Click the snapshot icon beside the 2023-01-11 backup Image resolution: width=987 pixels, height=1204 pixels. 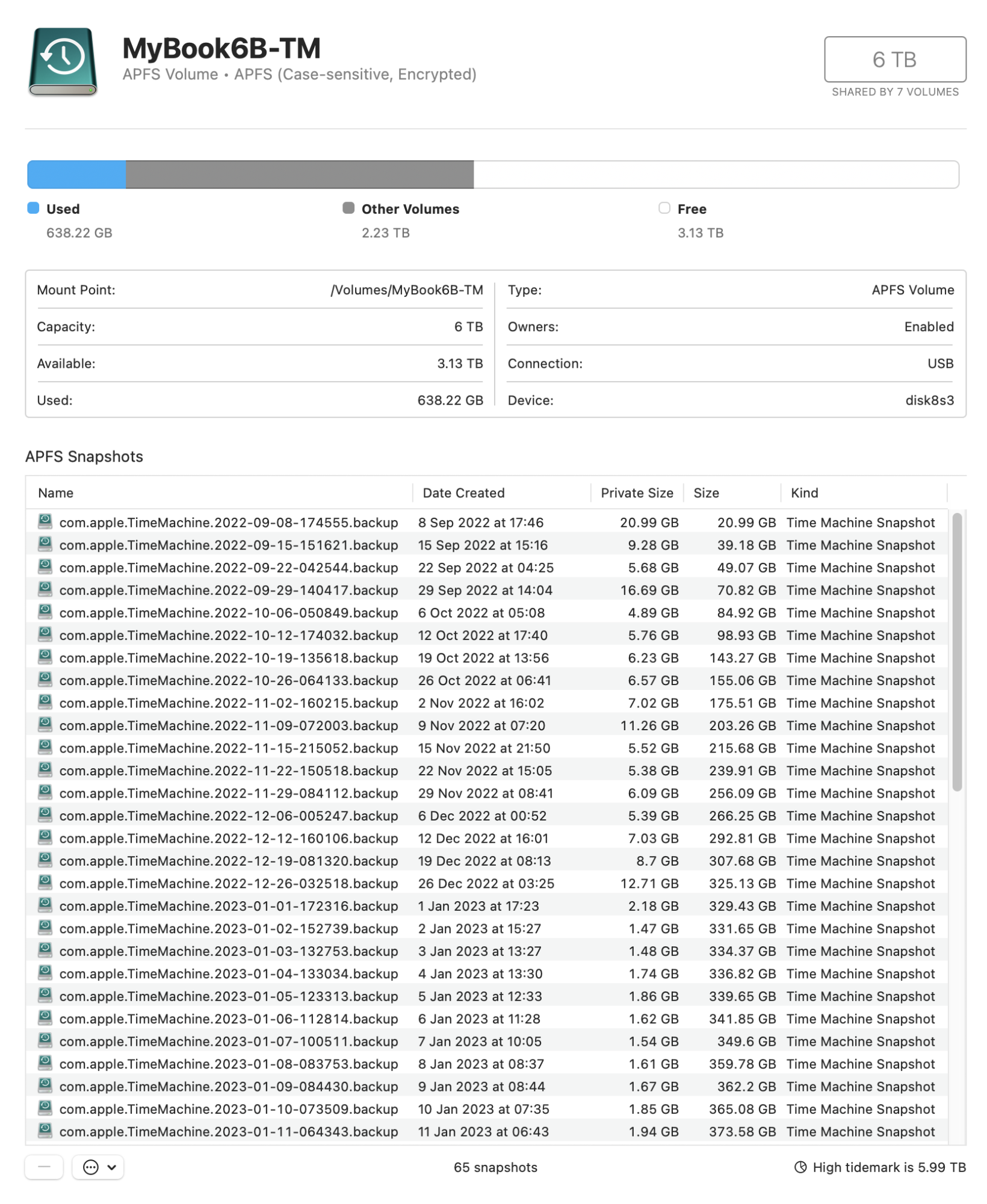click(45, 1132)
